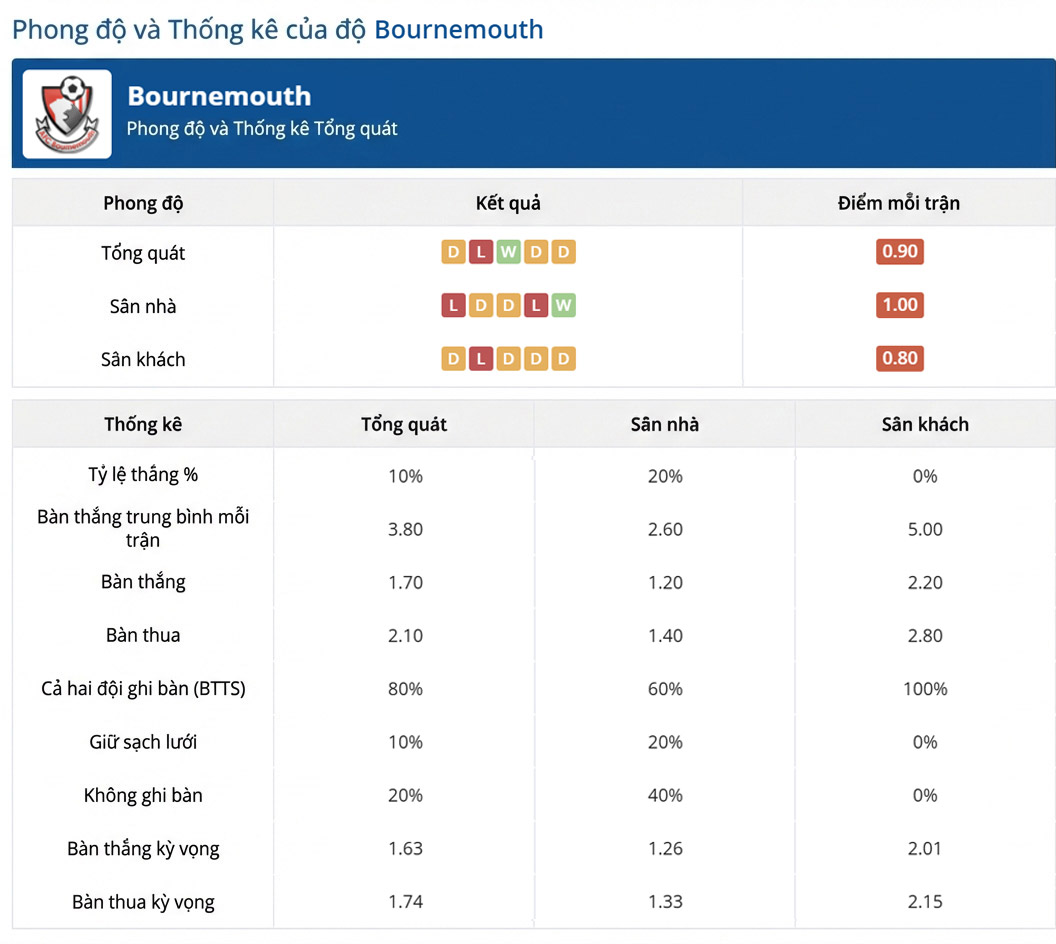This screenshot has width=1056, height=944.
Task: Select the Sân nhà statistics column header
Action: point(665,424)
